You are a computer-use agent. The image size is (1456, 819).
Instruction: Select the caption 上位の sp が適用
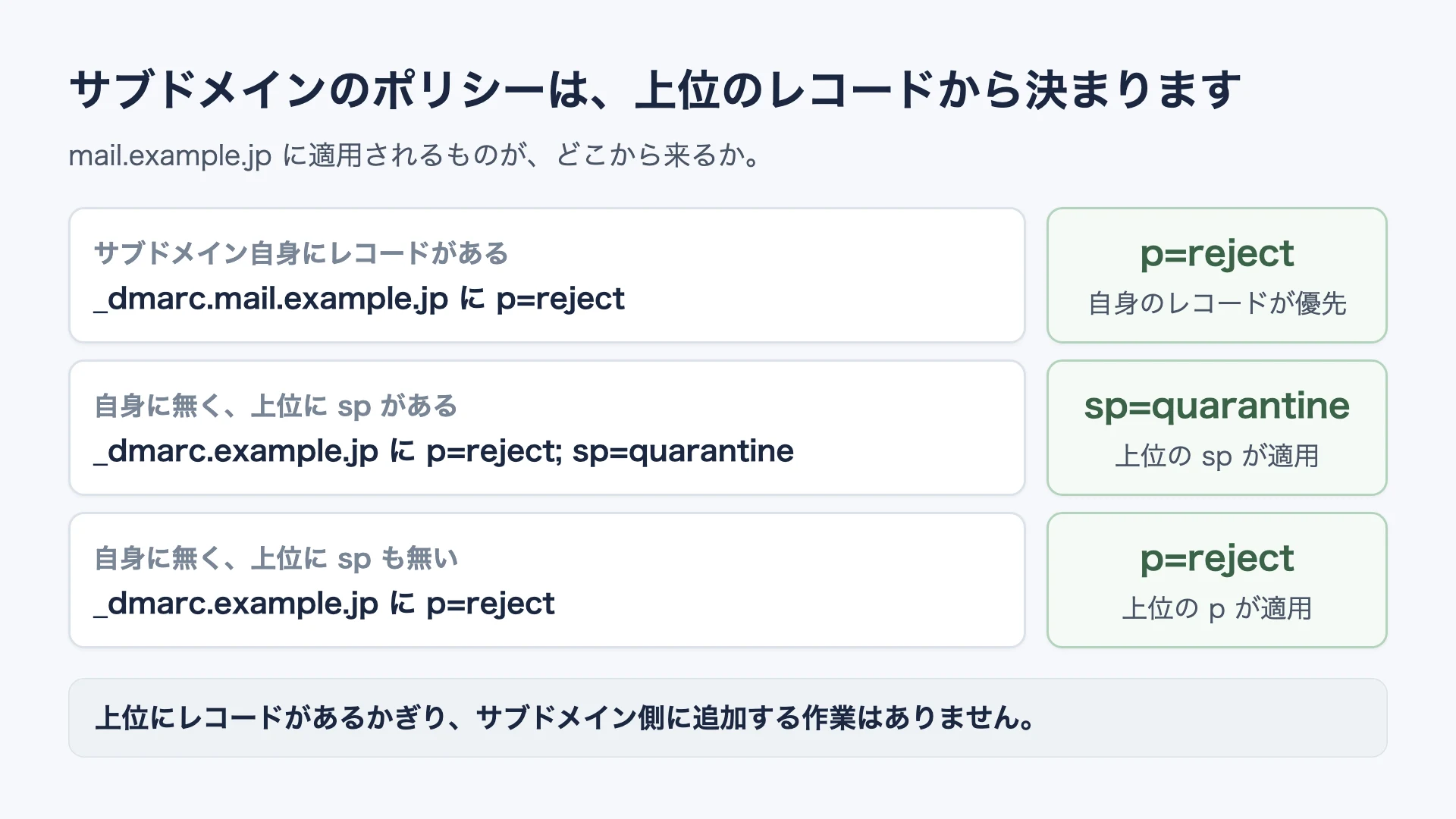tap(1217, 456)
